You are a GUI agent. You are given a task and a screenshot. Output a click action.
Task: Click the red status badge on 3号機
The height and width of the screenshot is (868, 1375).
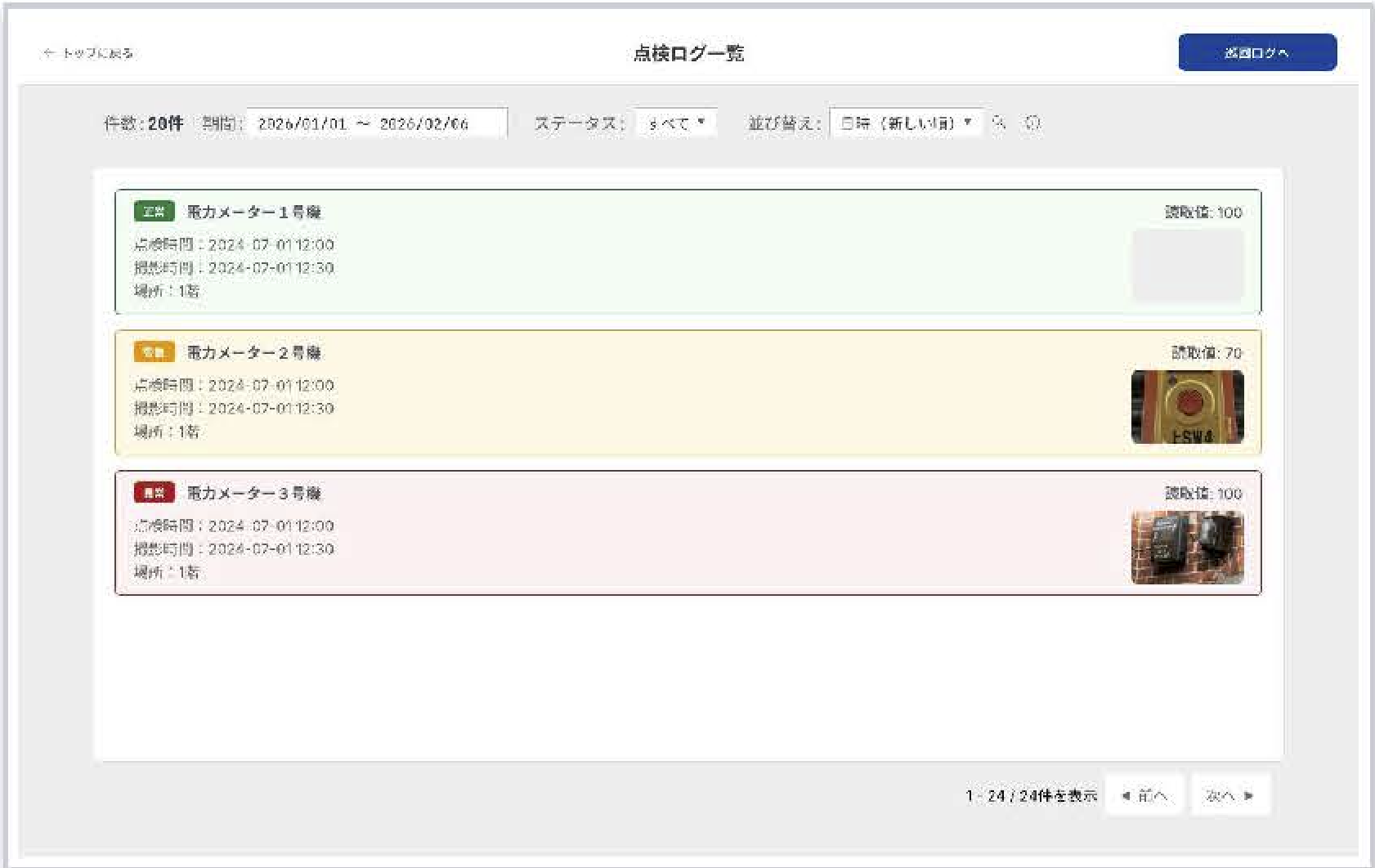coord(154,493)
